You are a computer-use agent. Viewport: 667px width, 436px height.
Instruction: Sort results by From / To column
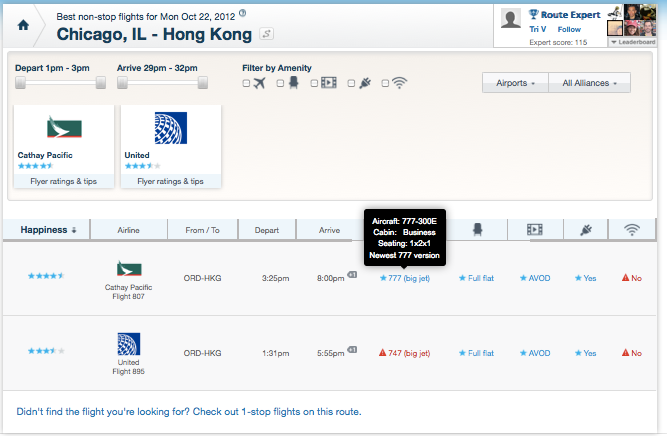[x=202, y=230]
